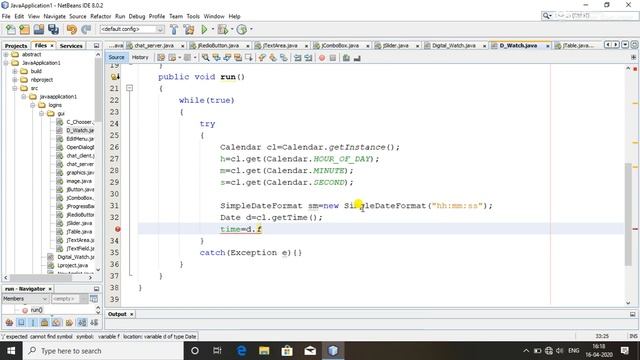
Task: Click the Clean and Build Project icon
Action: pos(189,29)
